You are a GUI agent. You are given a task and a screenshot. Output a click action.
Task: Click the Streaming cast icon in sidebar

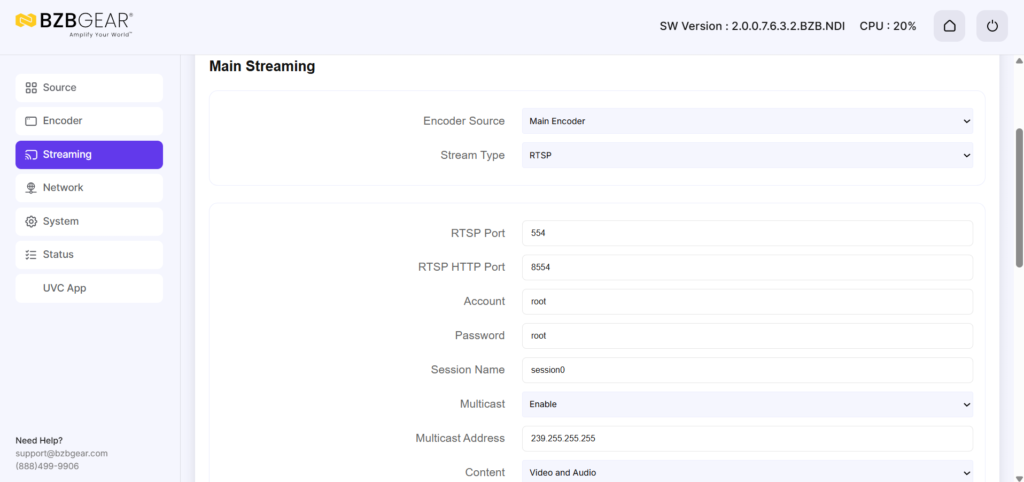pyautogui.click(x=31, y=155)
